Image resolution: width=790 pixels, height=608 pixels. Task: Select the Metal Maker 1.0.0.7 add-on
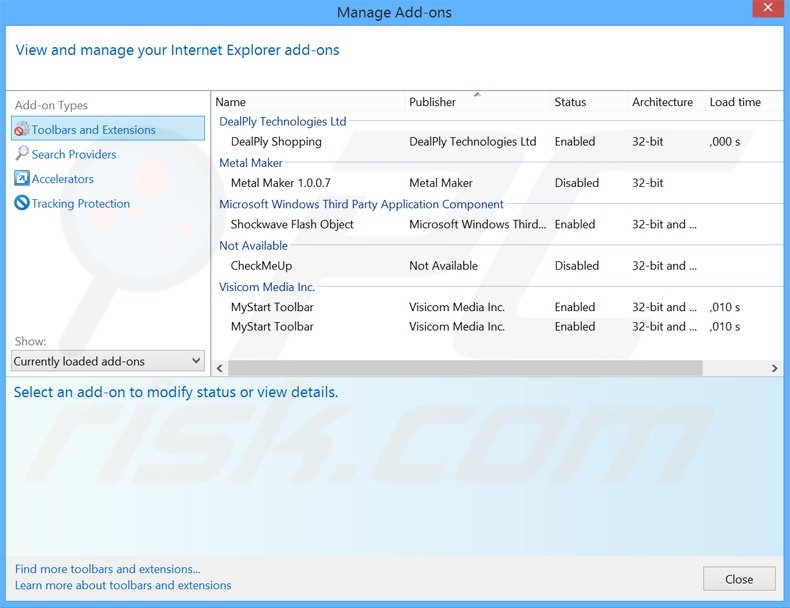click(281, 183)
